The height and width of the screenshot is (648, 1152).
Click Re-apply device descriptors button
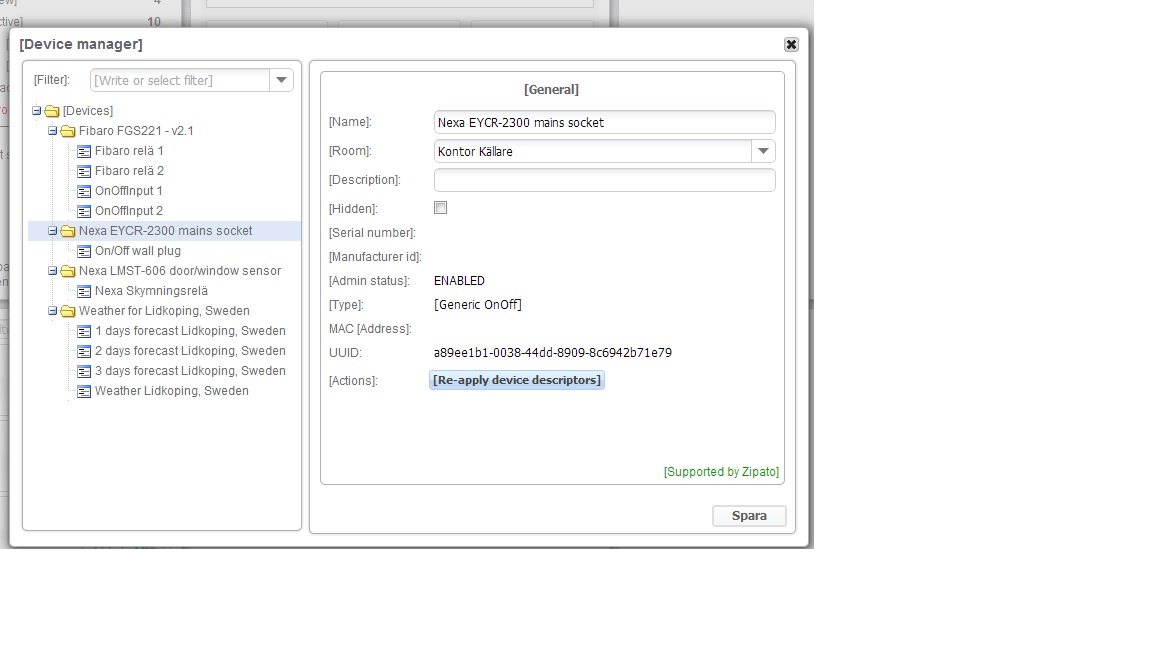(516, 380)
